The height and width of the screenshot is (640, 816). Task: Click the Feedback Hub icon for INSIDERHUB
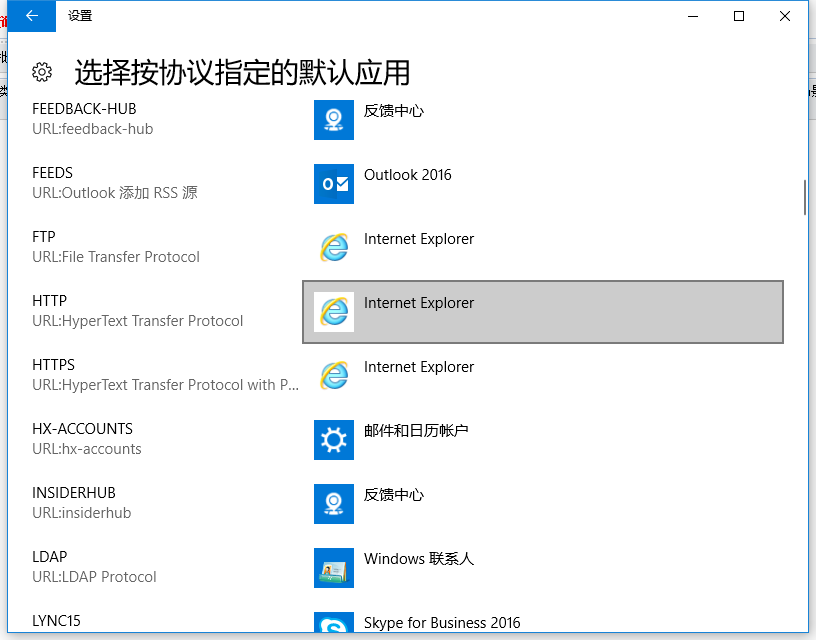pos(333,504)
